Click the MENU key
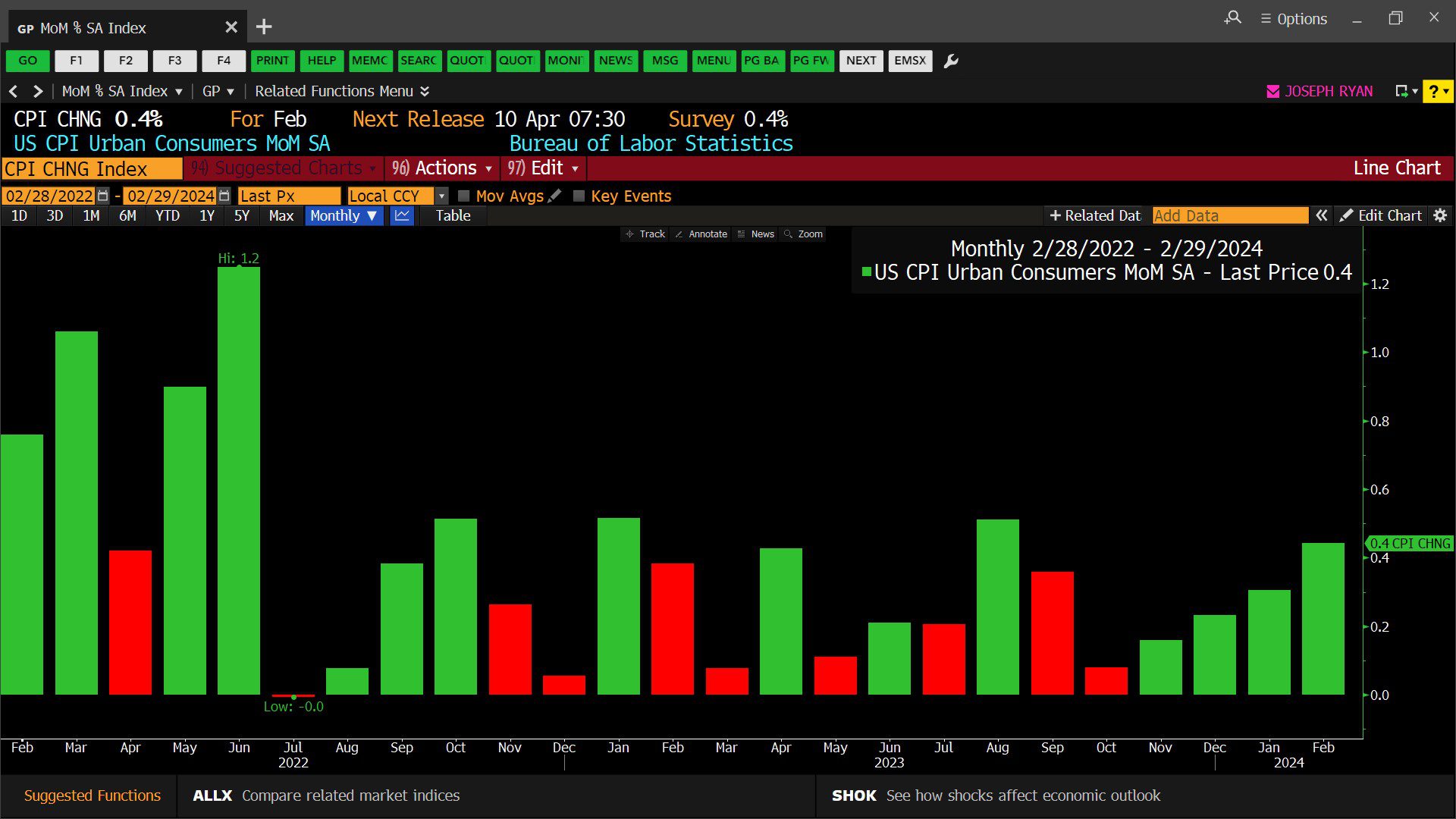1456x819 pixels. click(714, 61)
